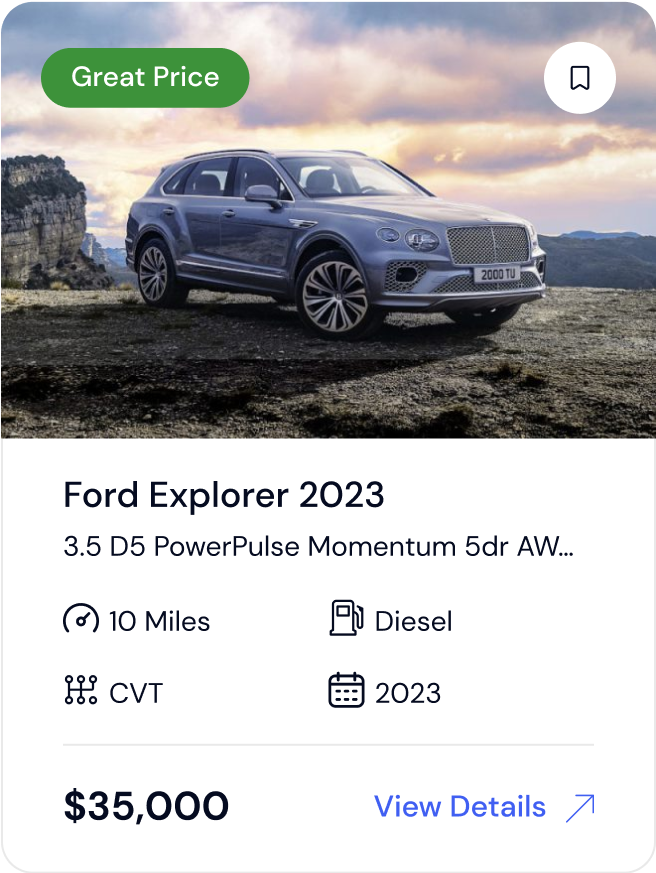
Task: Click the 2023 year label
Action: (x=408, y=693)
